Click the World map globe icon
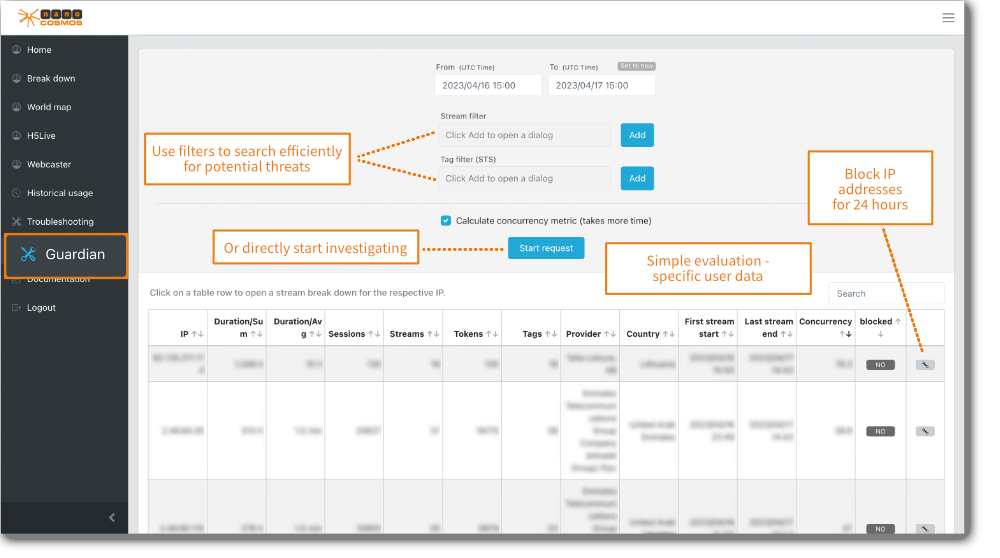1000x558 pixels. 16,107
